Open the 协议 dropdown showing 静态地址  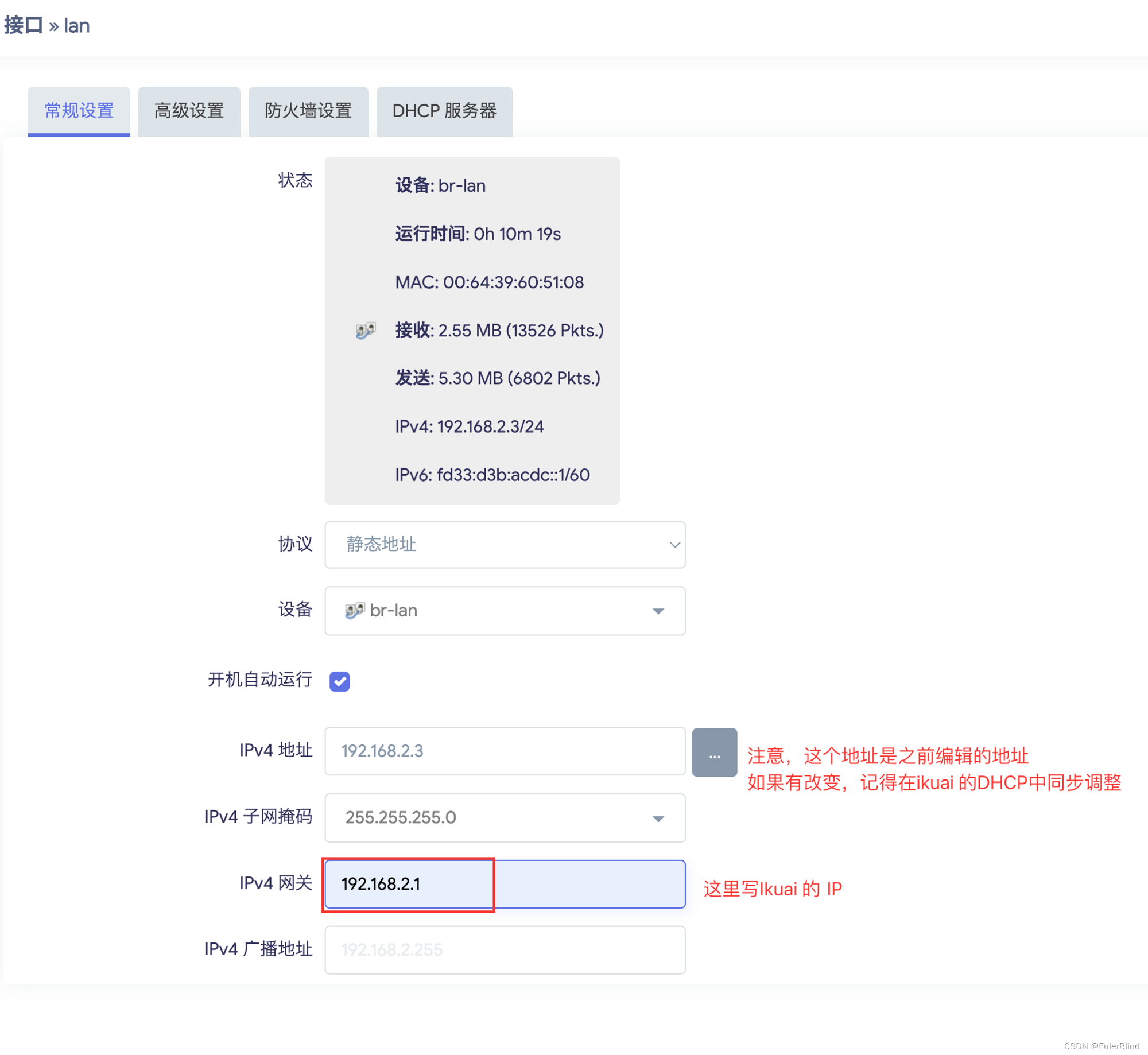tap(505, 544)
